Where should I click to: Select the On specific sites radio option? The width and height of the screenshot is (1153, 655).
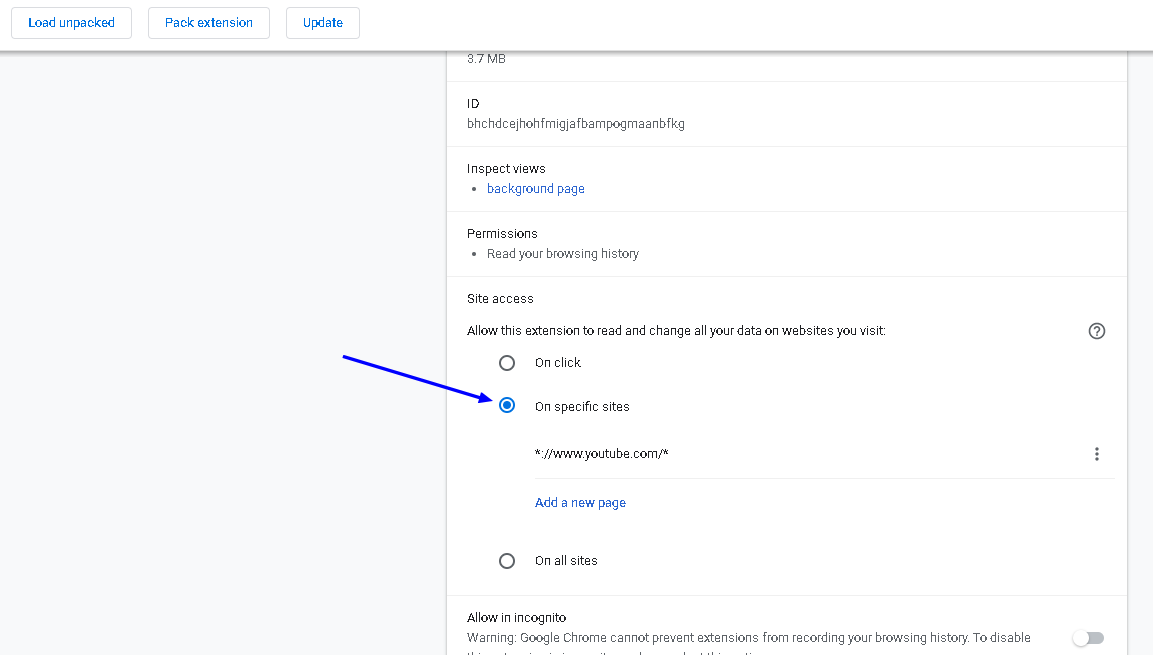click(507, 406)
